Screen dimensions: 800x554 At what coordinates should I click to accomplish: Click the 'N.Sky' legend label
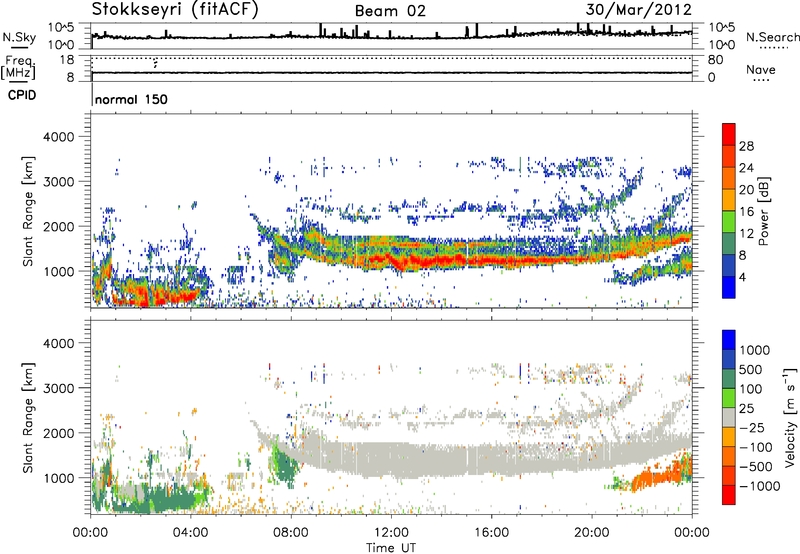tap(19, 37)
